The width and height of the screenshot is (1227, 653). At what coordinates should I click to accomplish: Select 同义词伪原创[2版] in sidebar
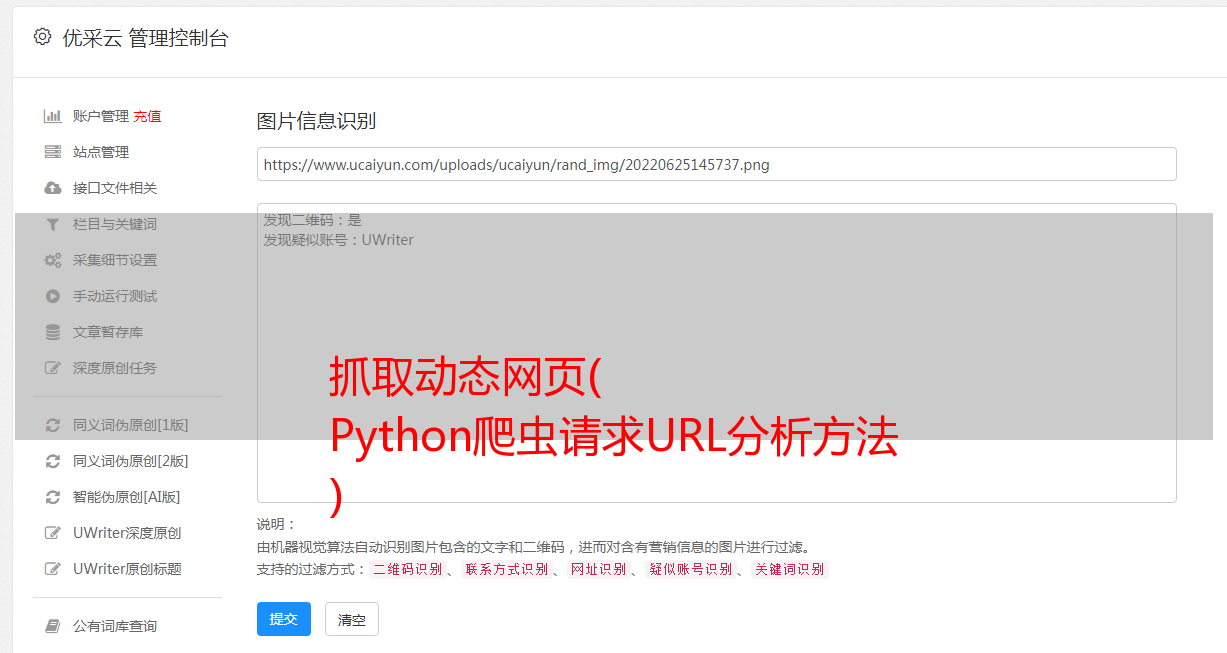tap(130, 461)
